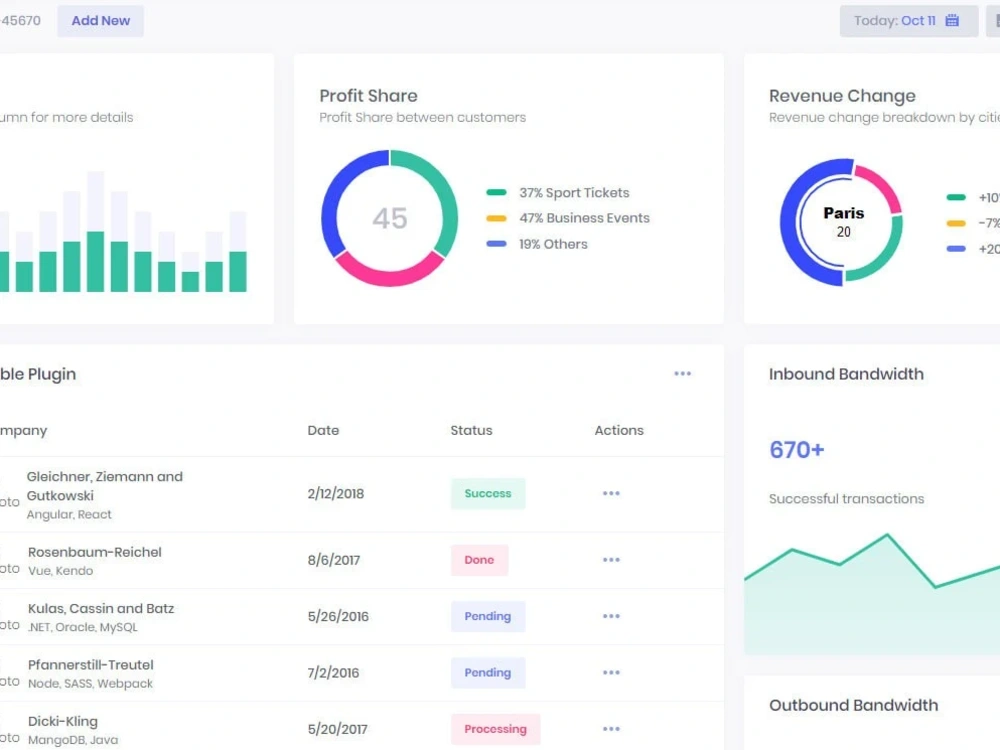Click the Pending badge for Kulas row
This screenshot has width=1000, height=750.
(487, 616)
